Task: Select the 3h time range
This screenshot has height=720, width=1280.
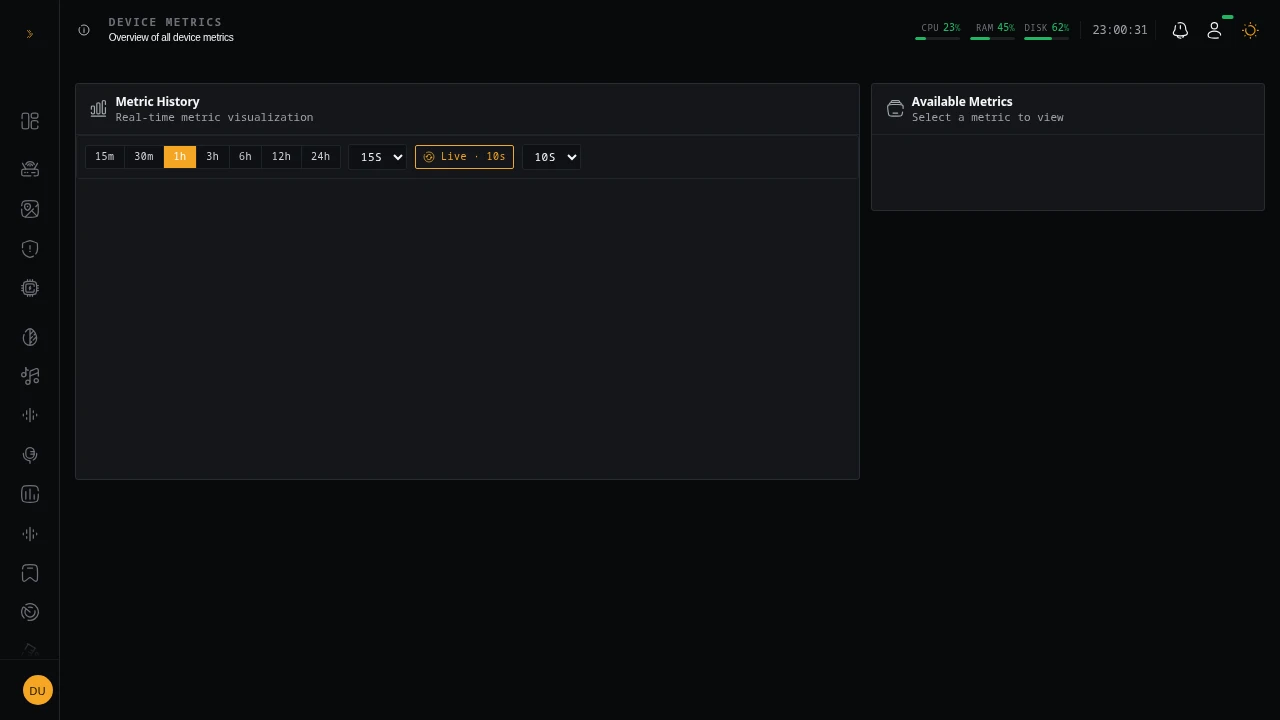Action: [x=212, y=157]
